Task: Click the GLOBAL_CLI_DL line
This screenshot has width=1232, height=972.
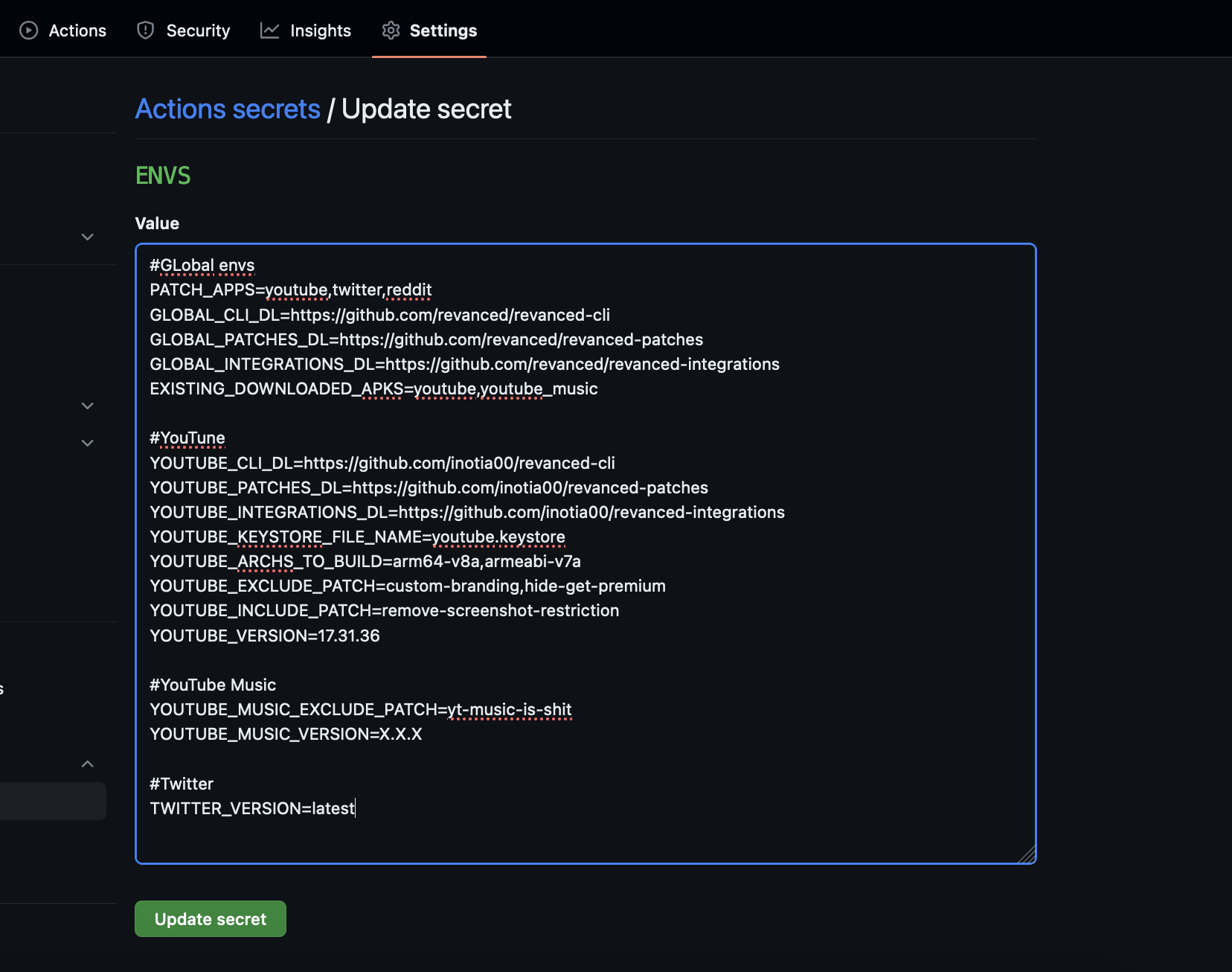Action: (x=380, y=315)
